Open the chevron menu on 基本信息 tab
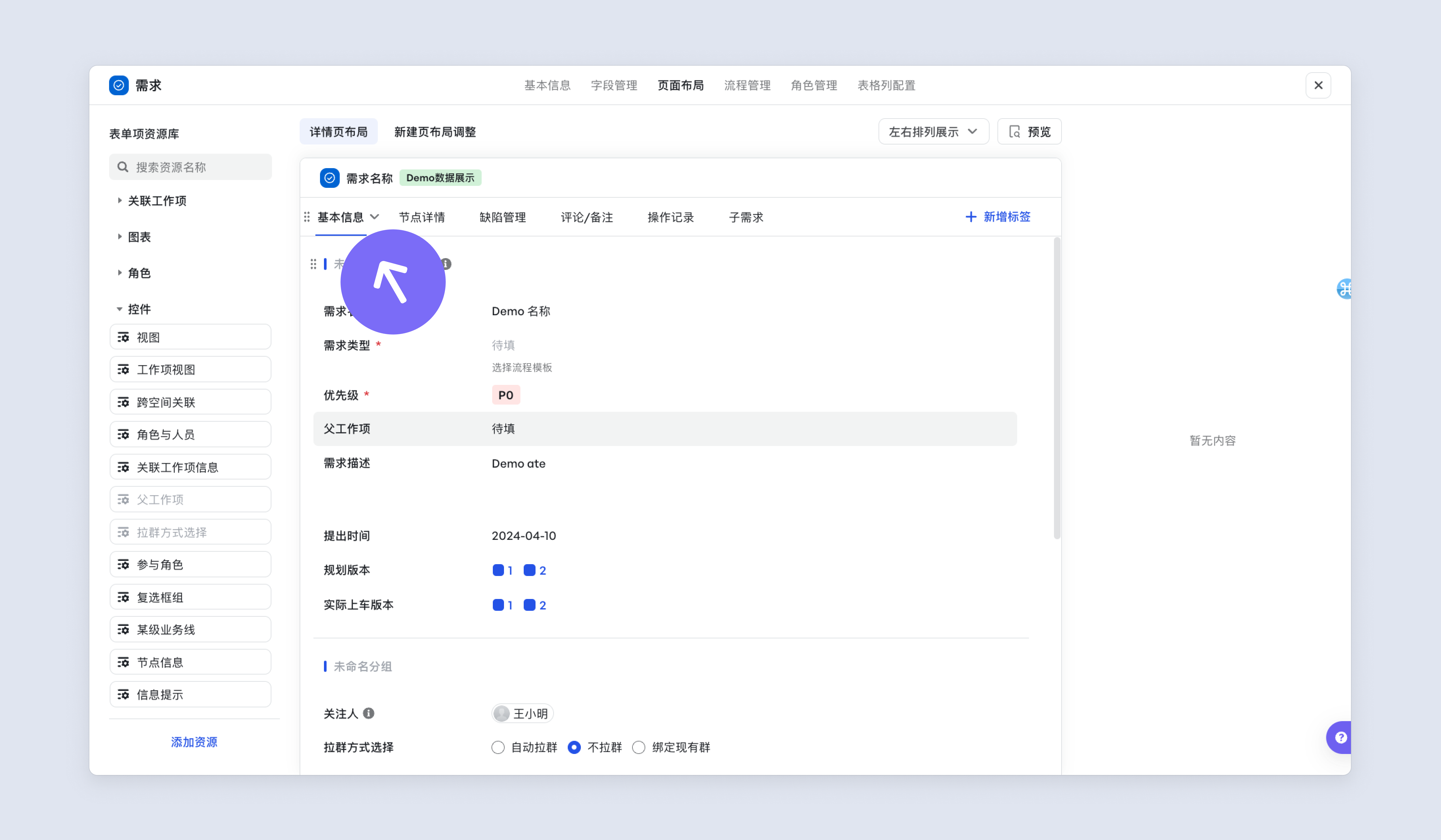Screen dimensions: 1441x840 (x=375, y=217)
